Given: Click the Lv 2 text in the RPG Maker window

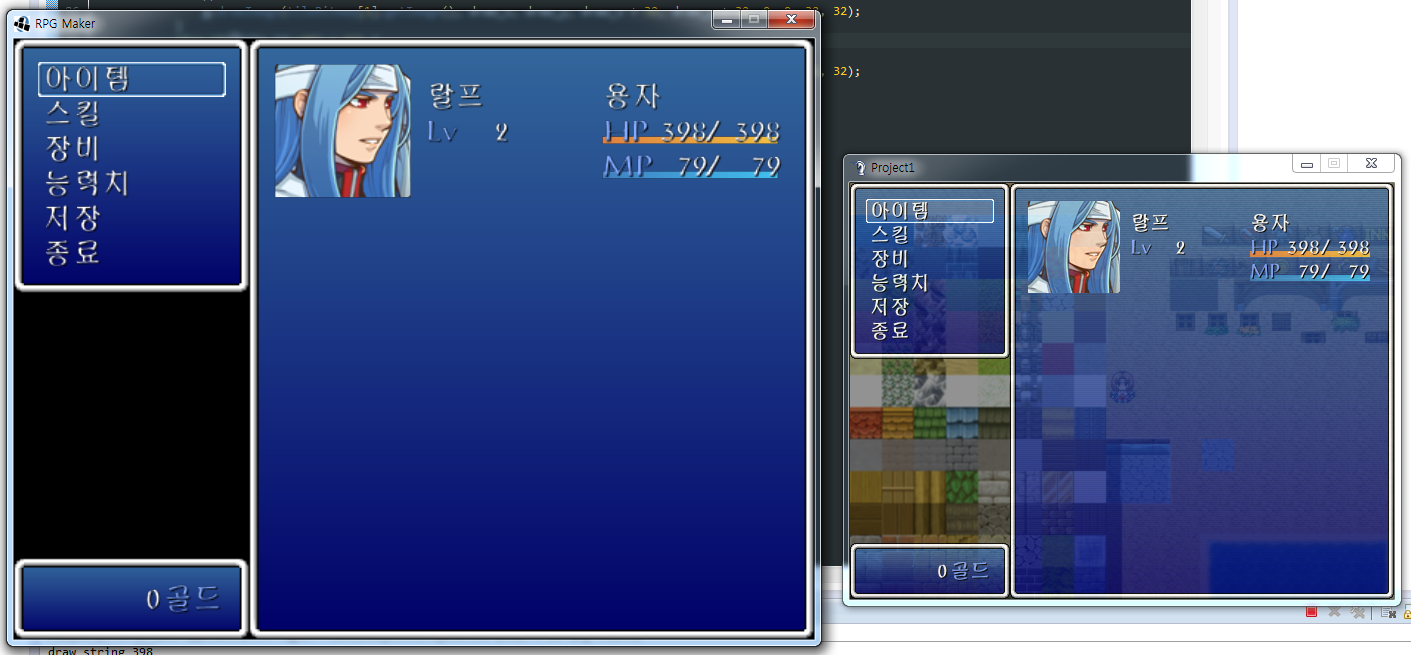Looking at the screenshot, I should 468,132.
